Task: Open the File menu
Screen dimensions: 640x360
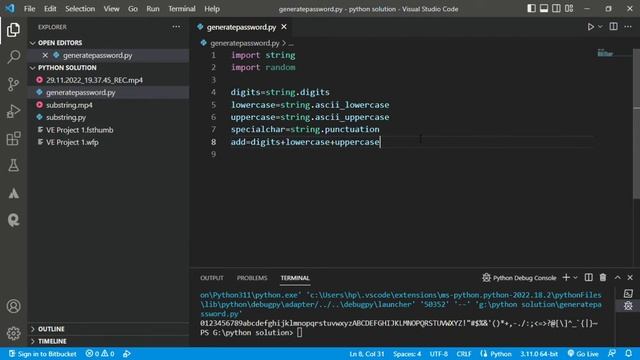Action: (x=29, y=9)
